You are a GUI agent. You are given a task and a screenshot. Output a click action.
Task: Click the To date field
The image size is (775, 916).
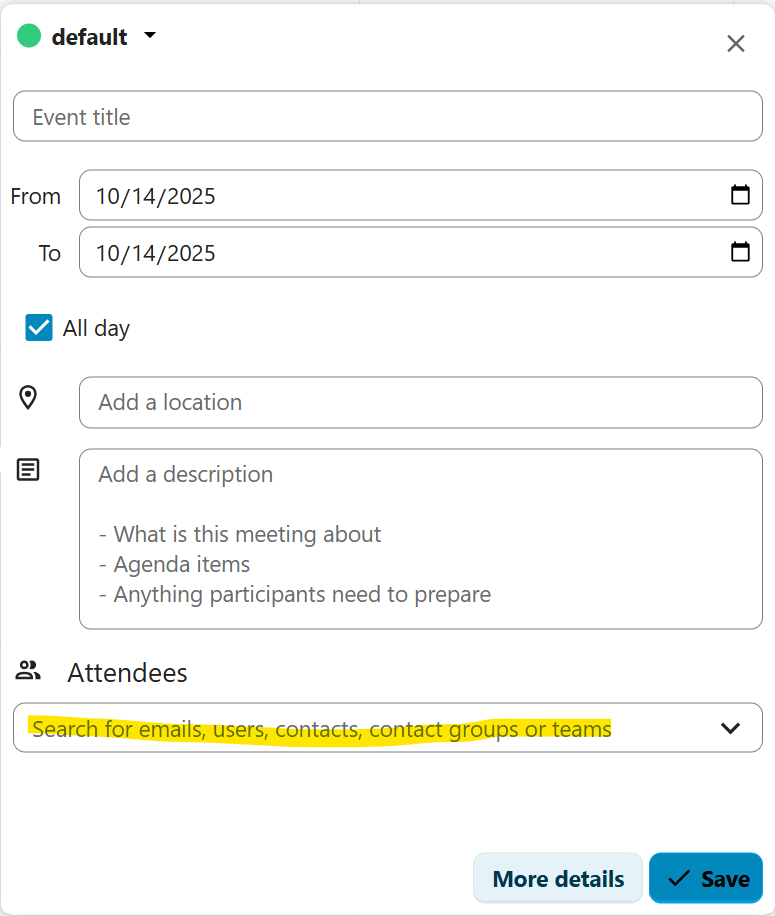[x=400, y=253]
